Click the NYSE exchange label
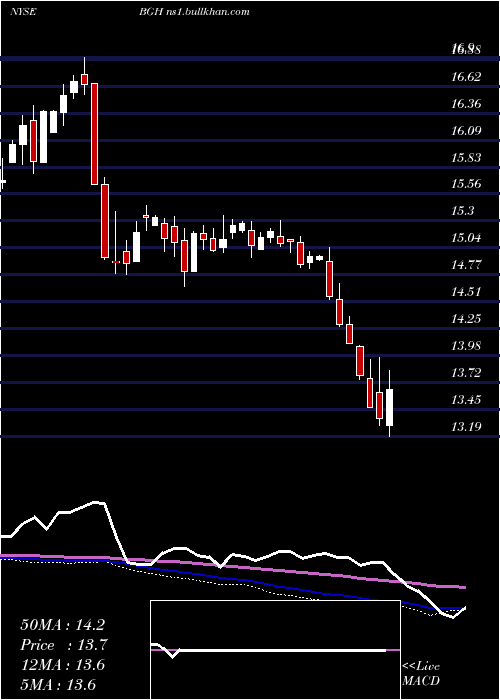This screenshot has height=700, width=500. pyautogui.click(x=23, y=12)
